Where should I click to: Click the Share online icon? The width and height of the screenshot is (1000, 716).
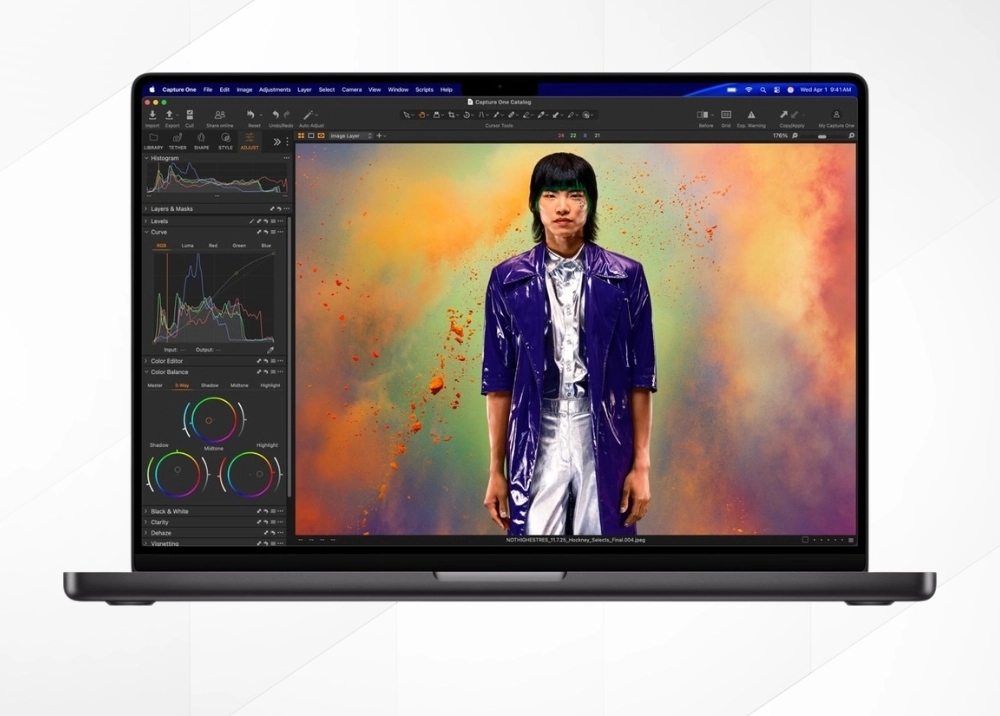coord(218,115)
